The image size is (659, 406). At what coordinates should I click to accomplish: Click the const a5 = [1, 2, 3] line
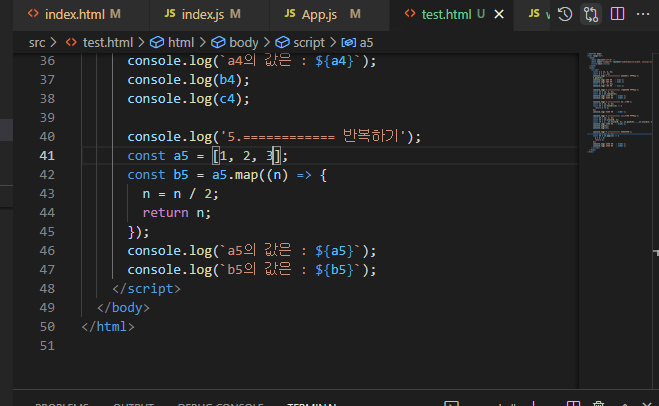coord(208,156)
